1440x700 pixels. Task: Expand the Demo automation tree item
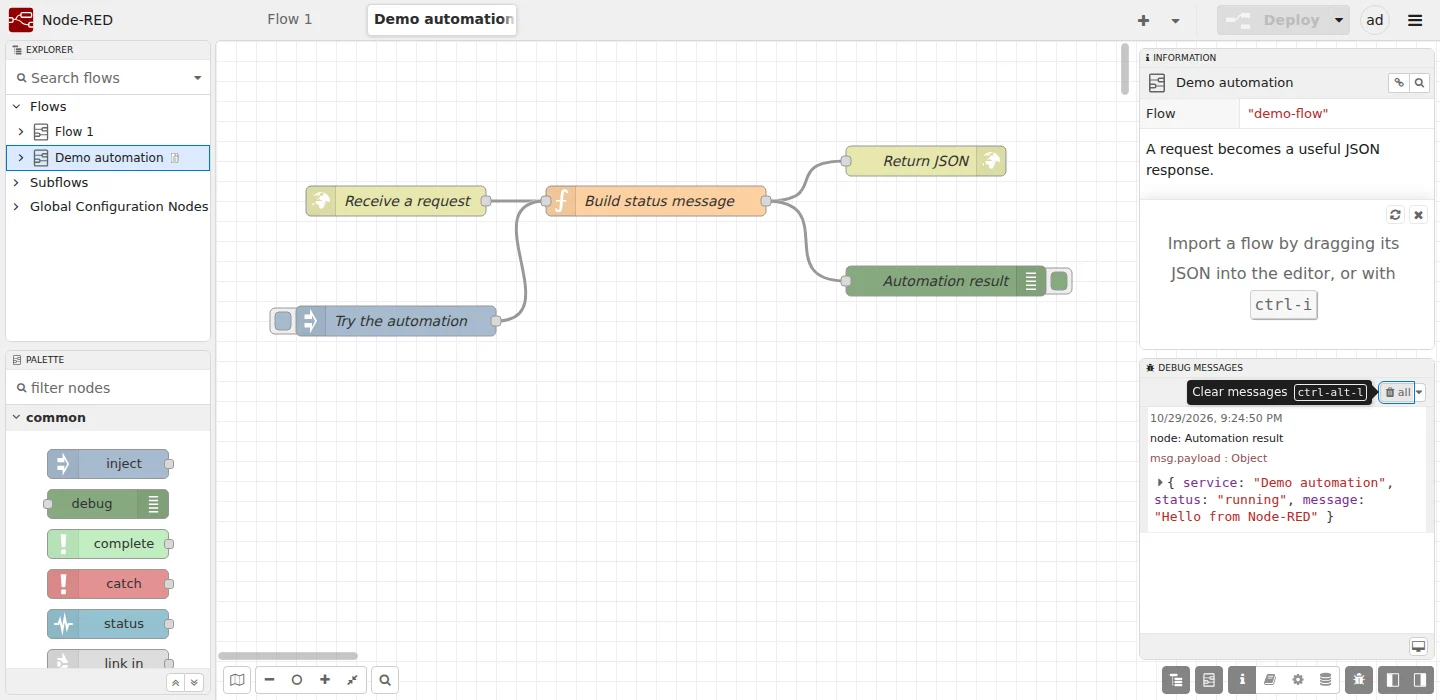pyautogui.click(x=22, y=157)
